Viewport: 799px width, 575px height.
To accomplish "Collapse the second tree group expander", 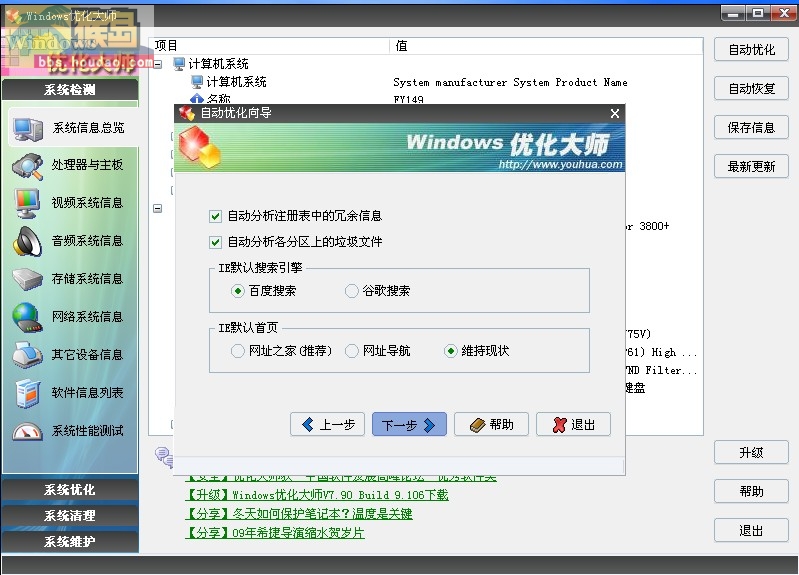I will 158,208.
